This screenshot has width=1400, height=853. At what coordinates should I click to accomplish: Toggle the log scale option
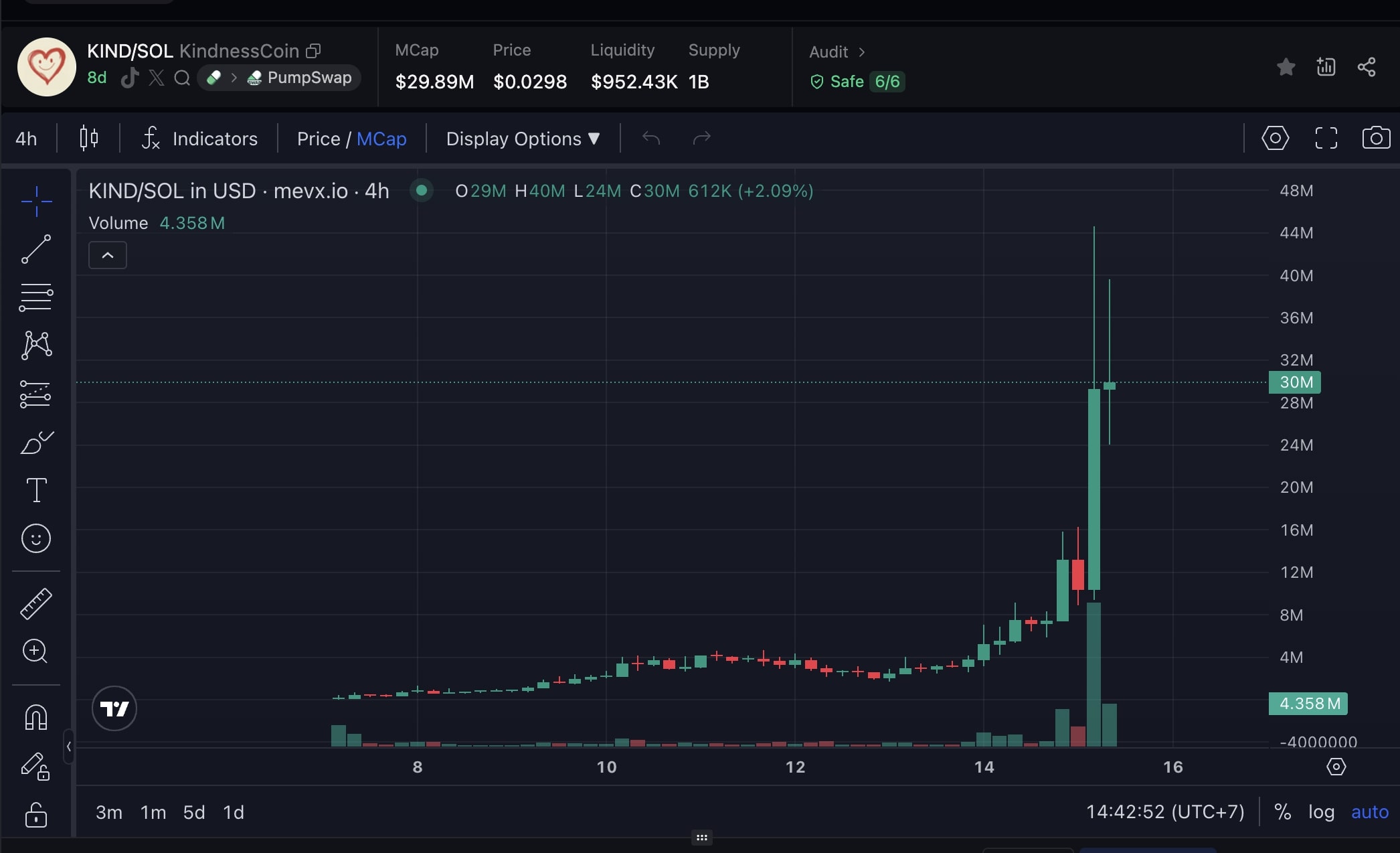[1321, 812]
